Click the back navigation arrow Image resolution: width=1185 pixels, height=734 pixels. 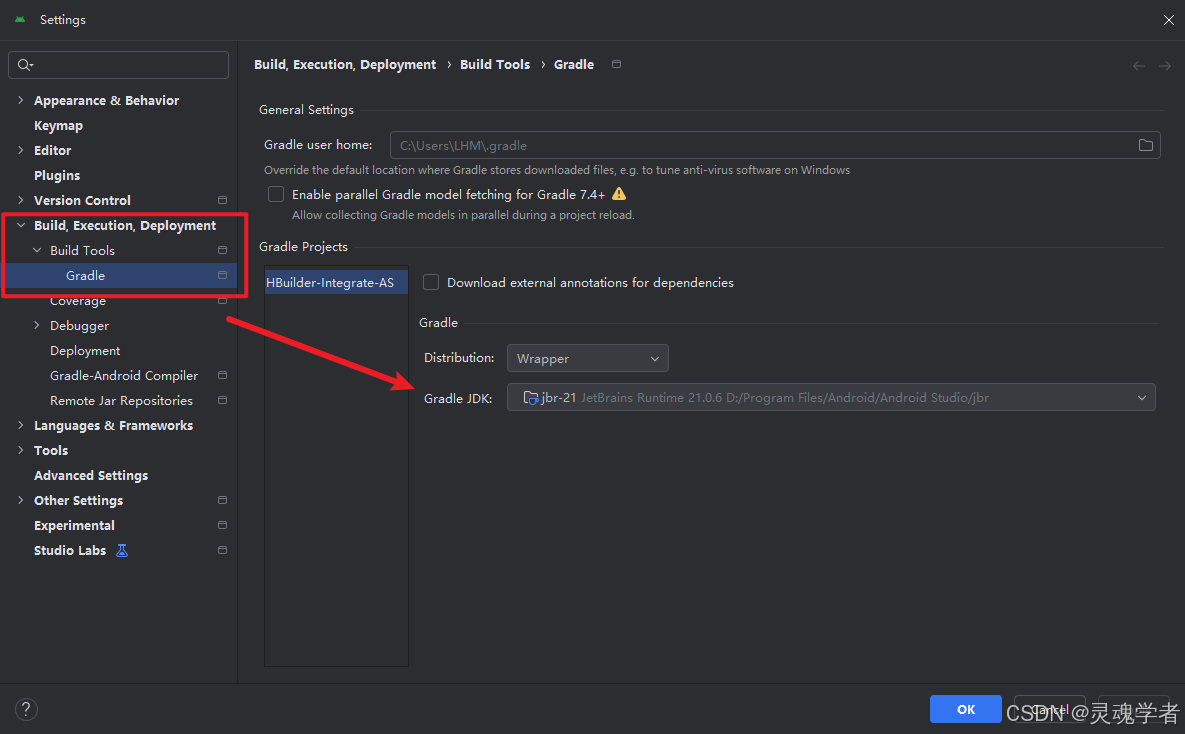1139,66
